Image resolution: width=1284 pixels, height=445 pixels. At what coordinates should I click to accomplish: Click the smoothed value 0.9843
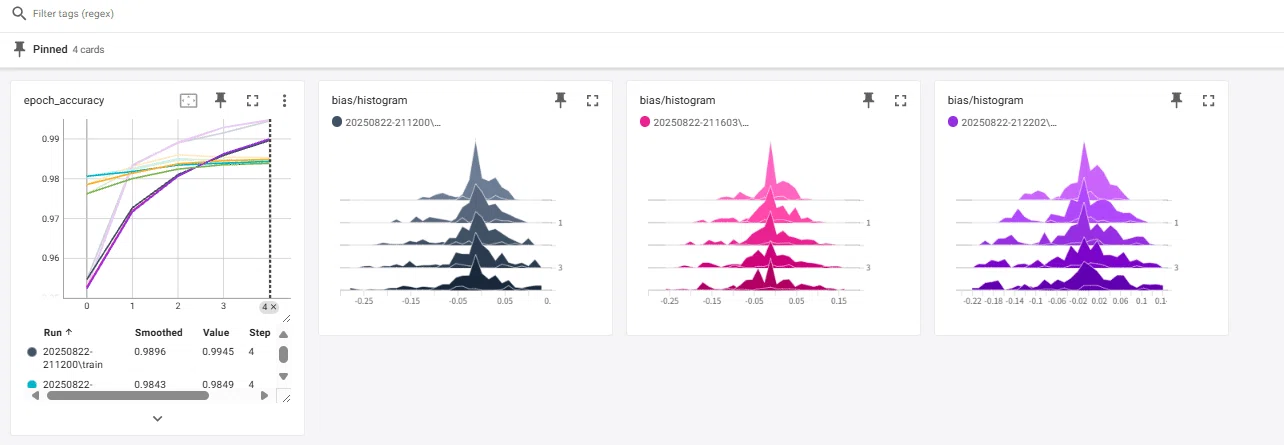pos(151,385)
